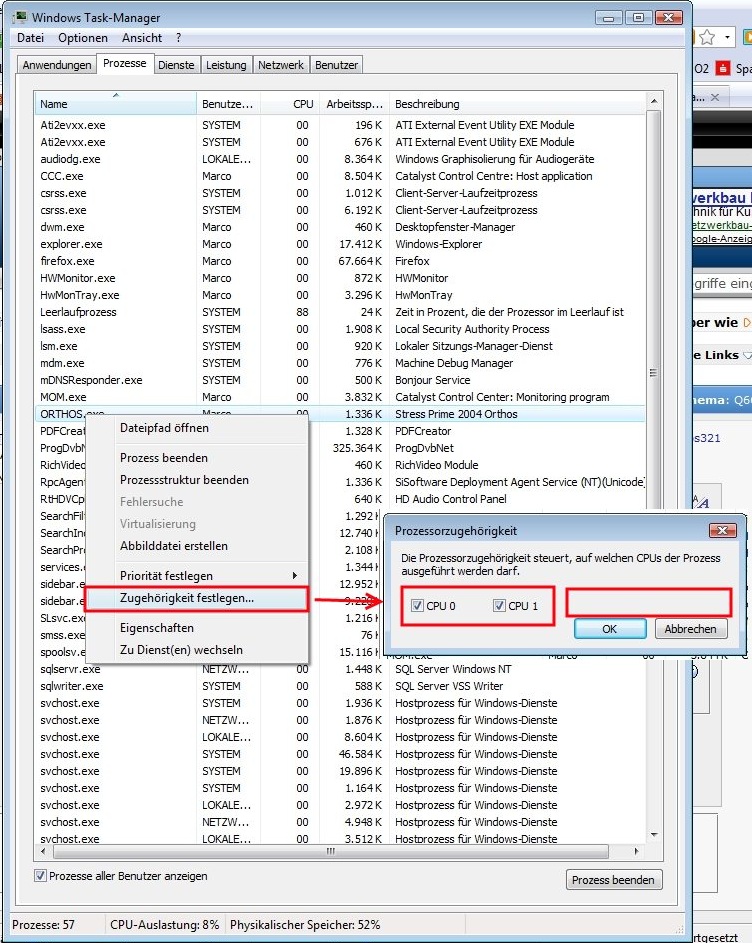Open dropdown arrow next to browser star
752x943 pixels.
tap(727, 37)
